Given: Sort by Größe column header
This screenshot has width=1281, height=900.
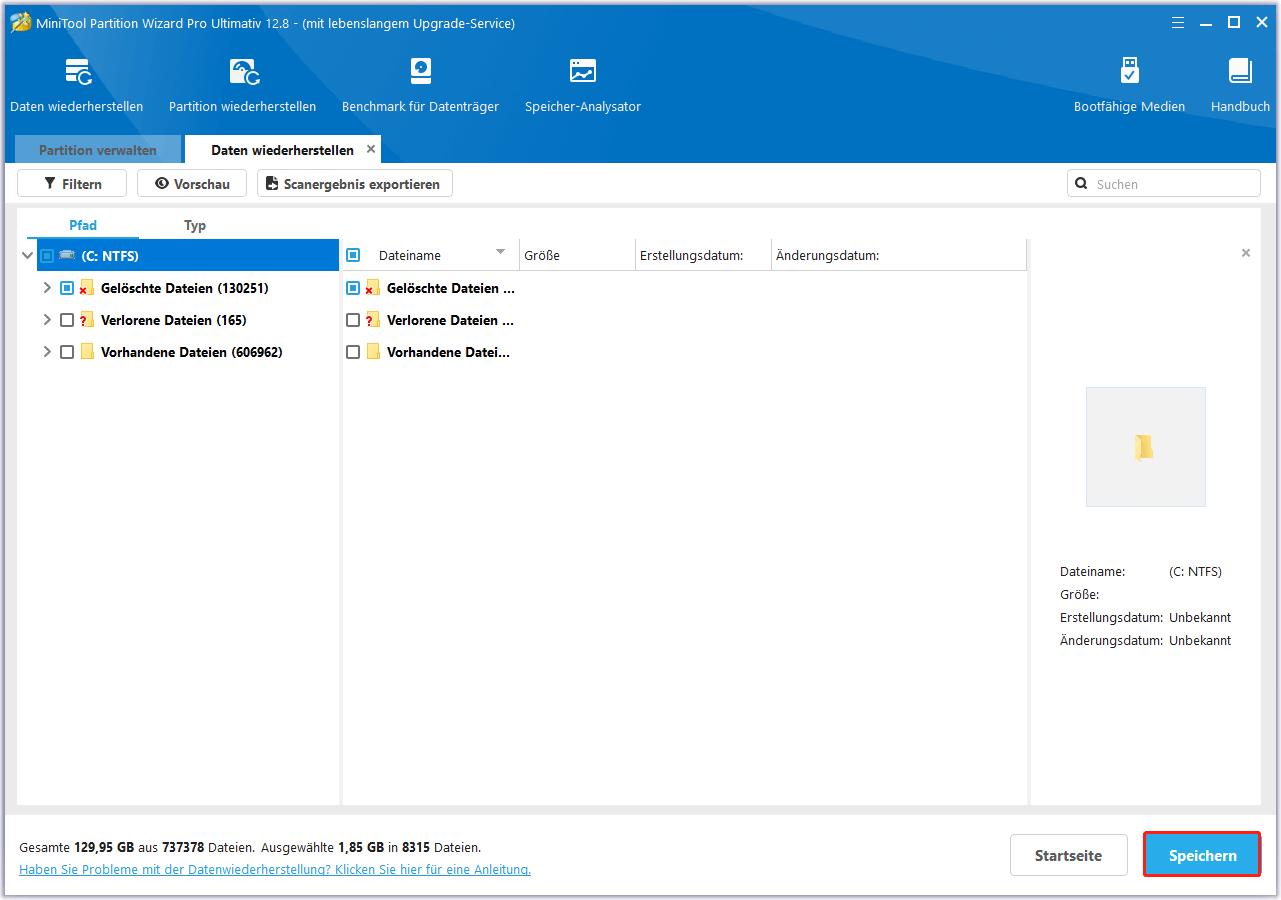Looking at the screenshot, I should [577, 255].
